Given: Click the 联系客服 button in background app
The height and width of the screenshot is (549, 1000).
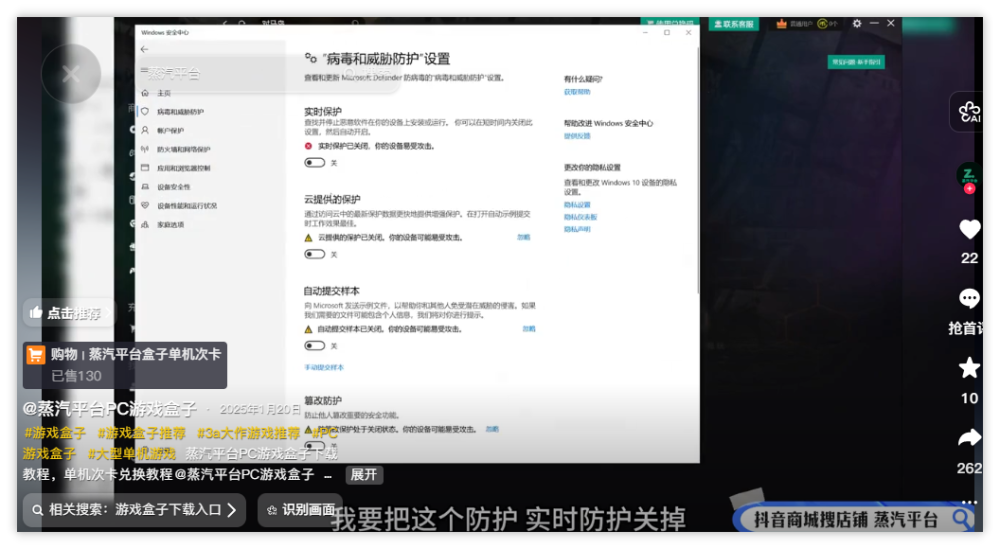Looking at the screenshot, I should click(733, 24).
